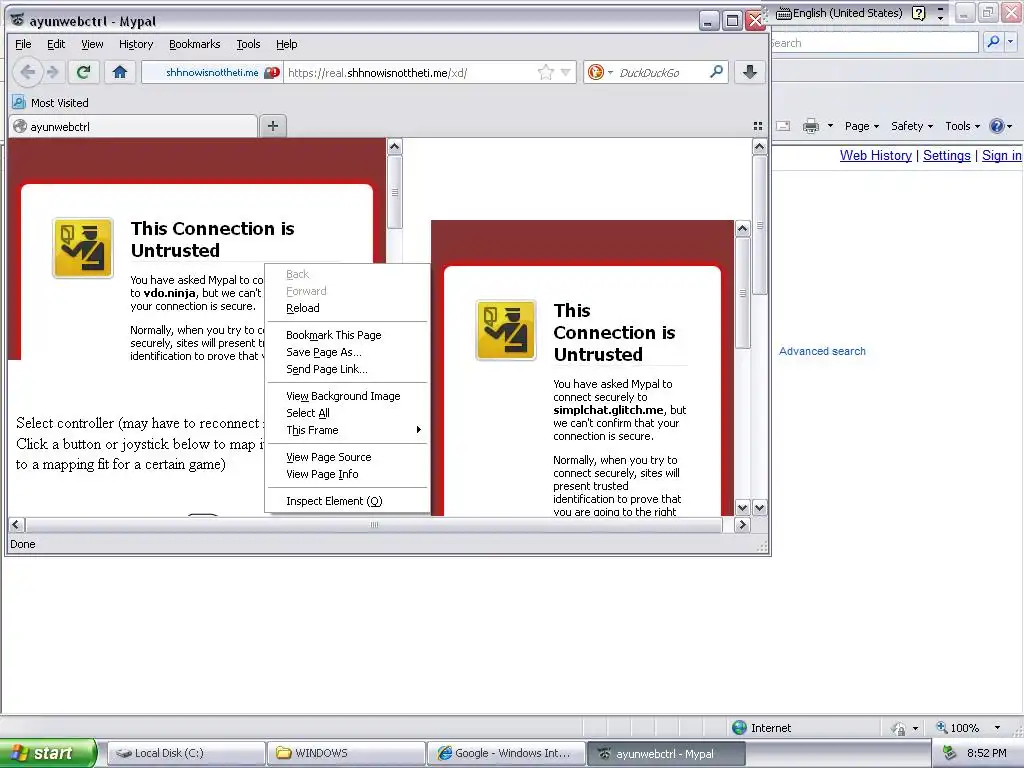1024x768 pixels.
Task: Open the History menu
Action: point(136,44)
